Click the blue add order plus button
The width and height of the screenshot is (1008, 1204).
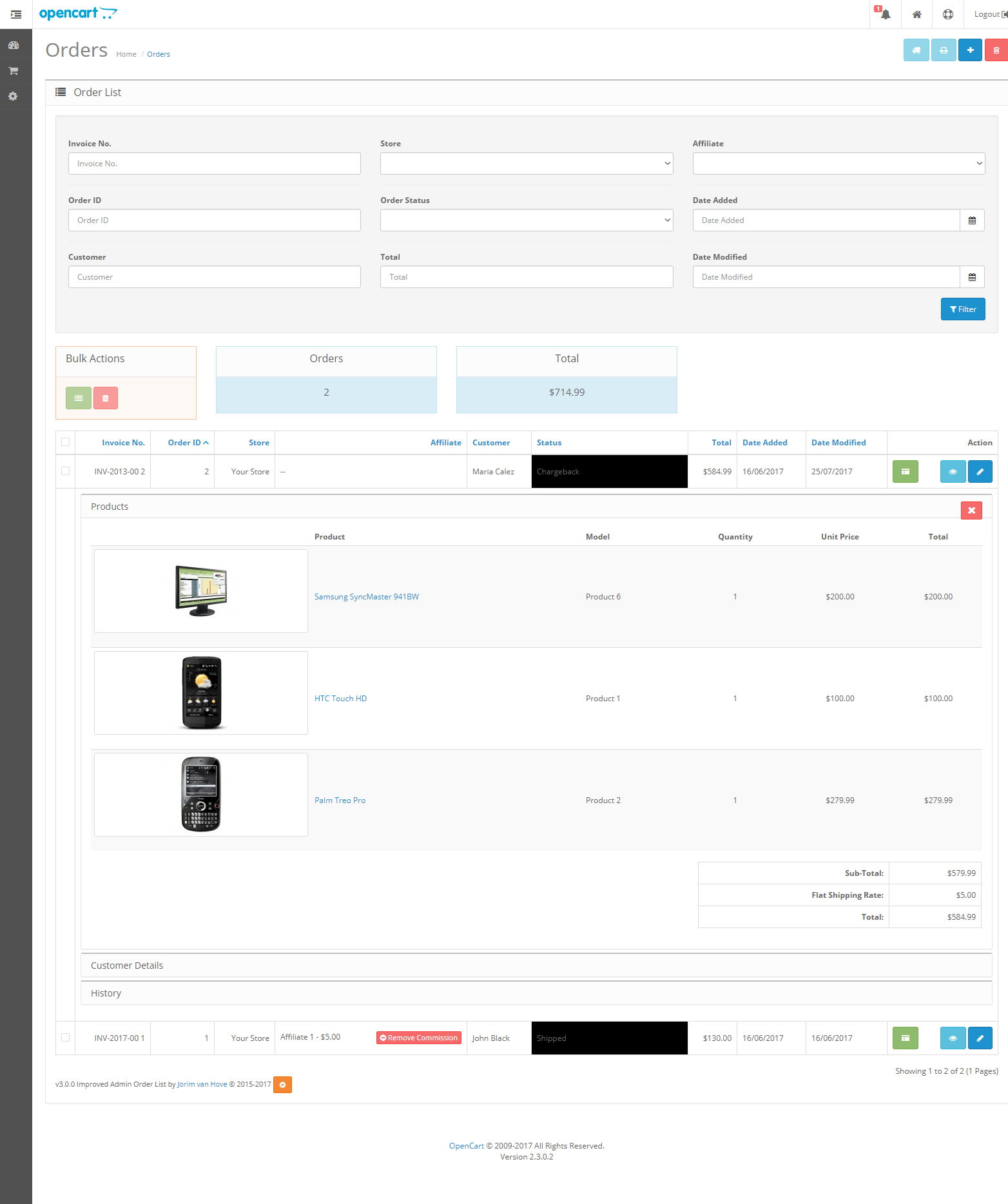click(970, 50)
